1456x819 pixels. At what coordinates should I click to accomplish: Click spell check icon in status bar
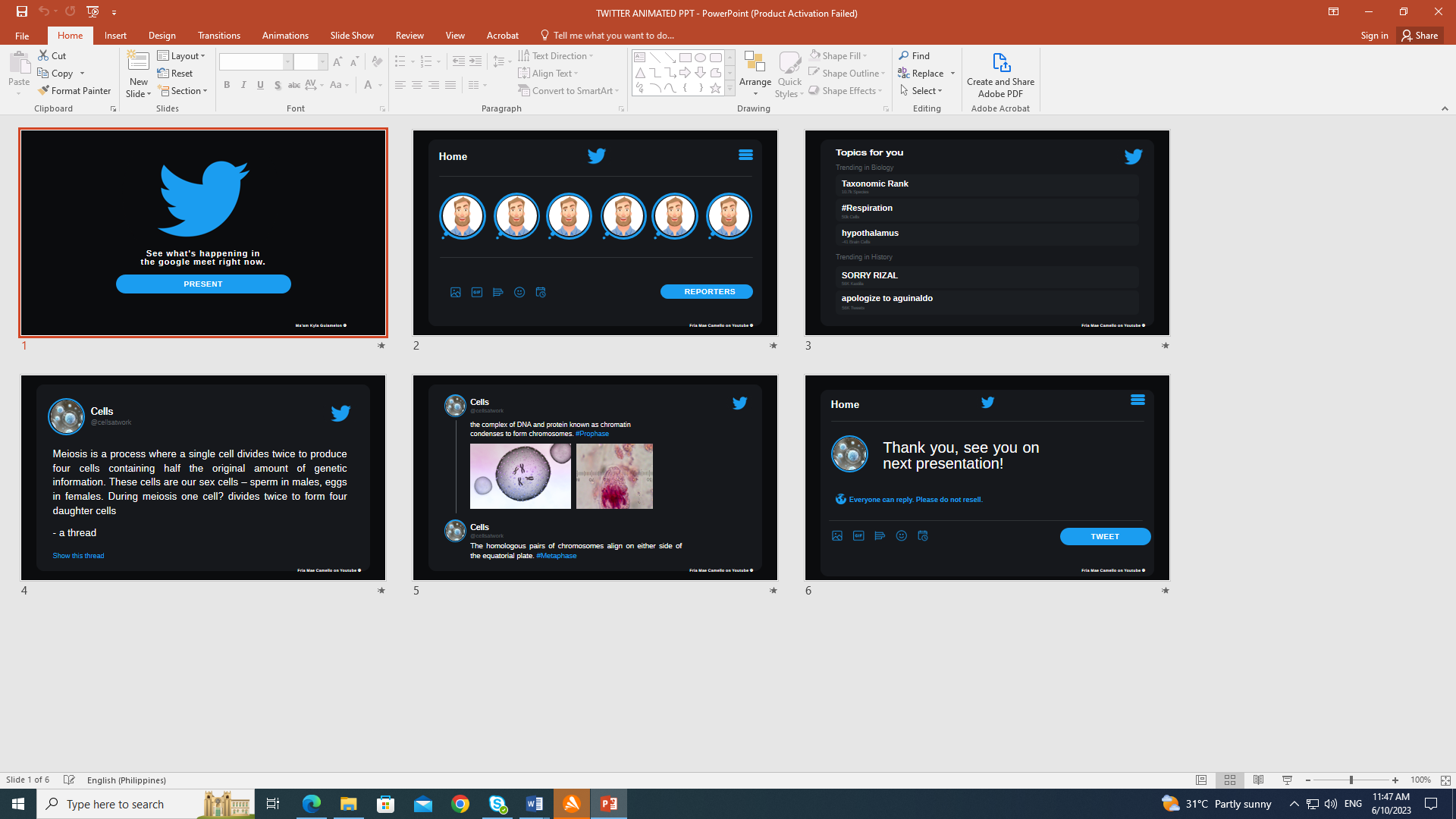point(69,780)
